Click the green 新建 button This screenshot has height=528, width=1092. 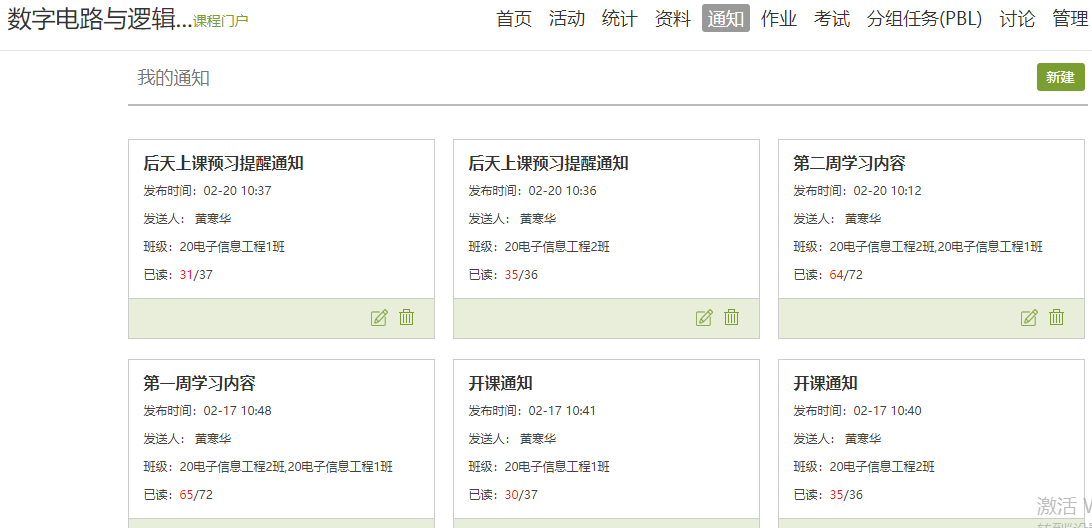click(1060, 77)
